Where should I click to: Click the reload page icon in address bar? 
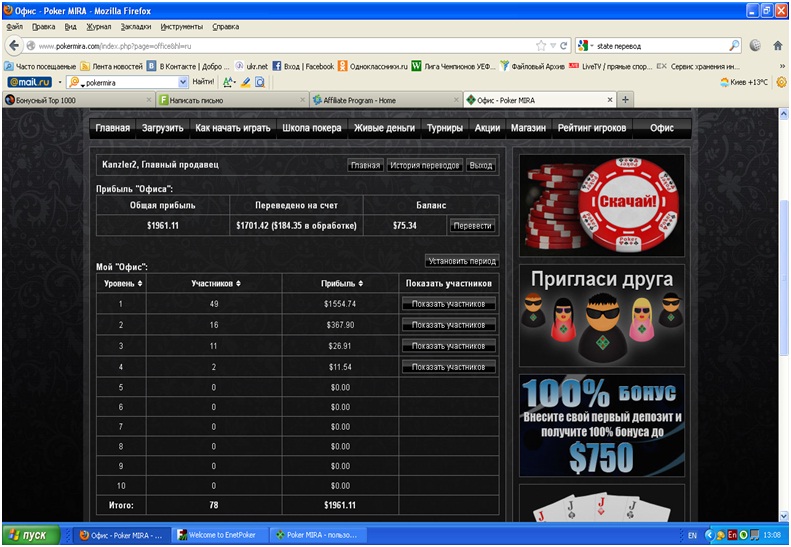564,46
